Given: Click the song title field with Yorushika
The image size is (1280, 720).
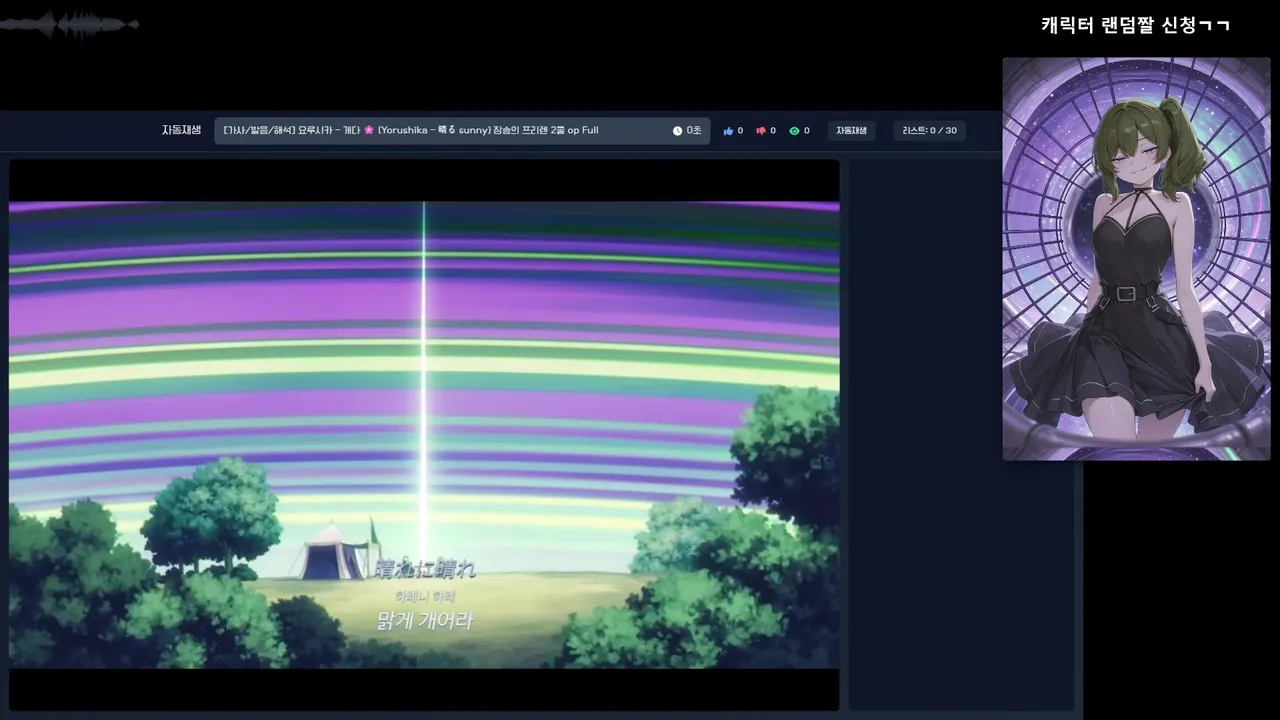Looking at the screenshot, I should (x=462, y=131).
